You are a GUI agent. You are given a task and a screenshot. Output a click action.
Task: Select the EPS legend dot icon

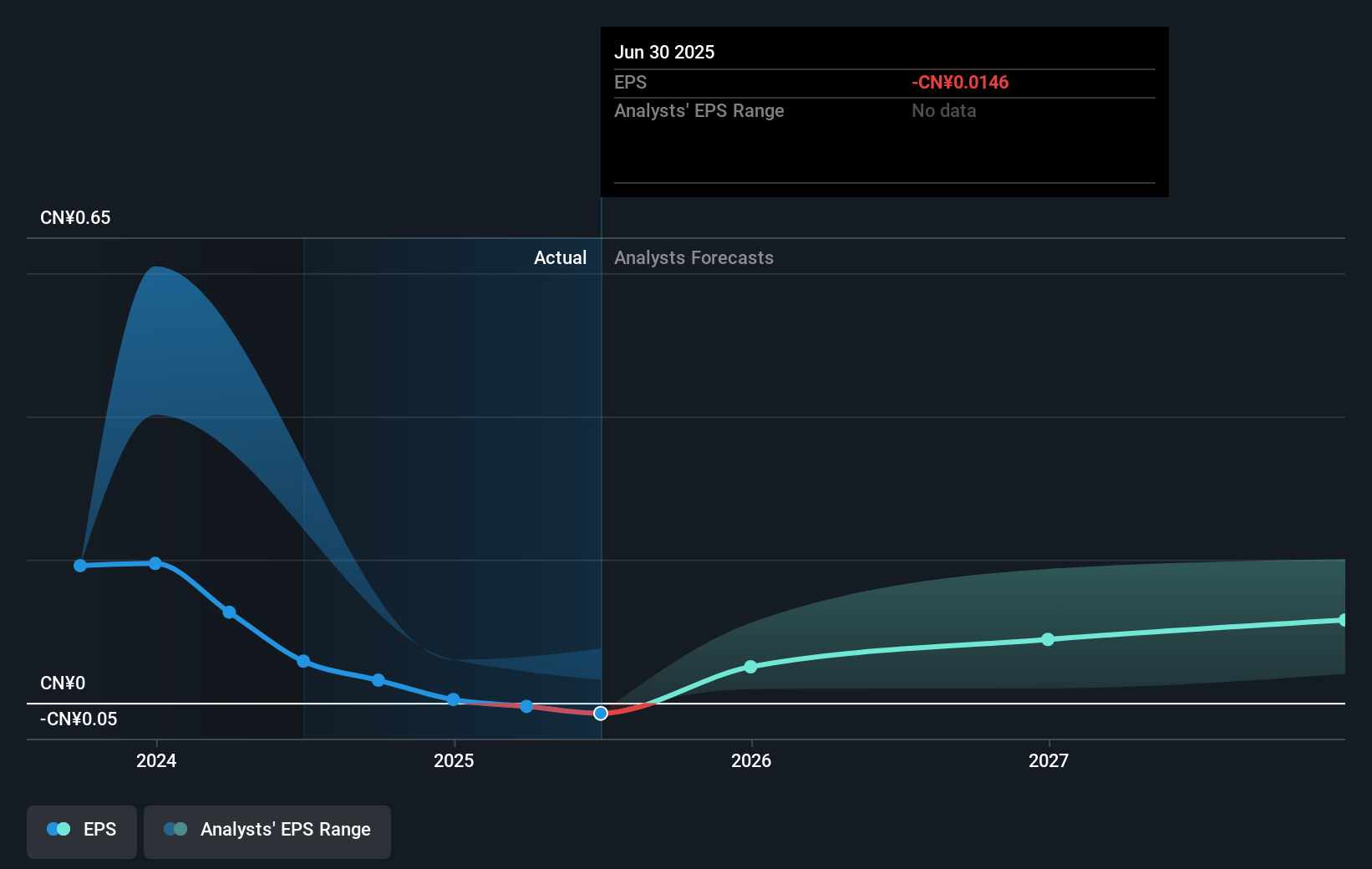[58, 828]
